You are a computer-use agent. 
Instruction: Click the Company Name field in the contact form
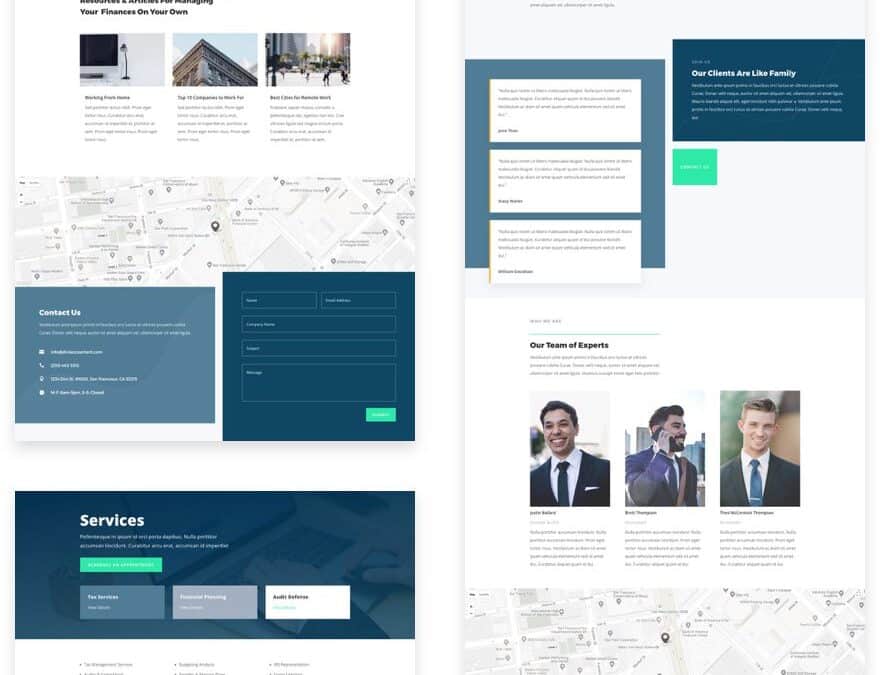pyautogui.click(x=319, y=324)
